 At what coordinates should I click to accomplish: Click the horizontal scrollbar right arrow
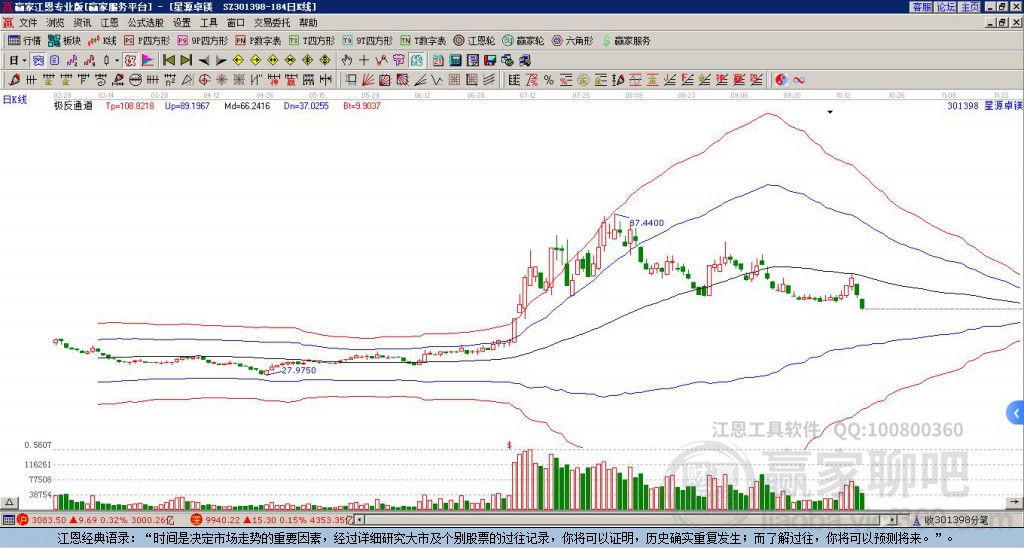click(x=893, y=520)
